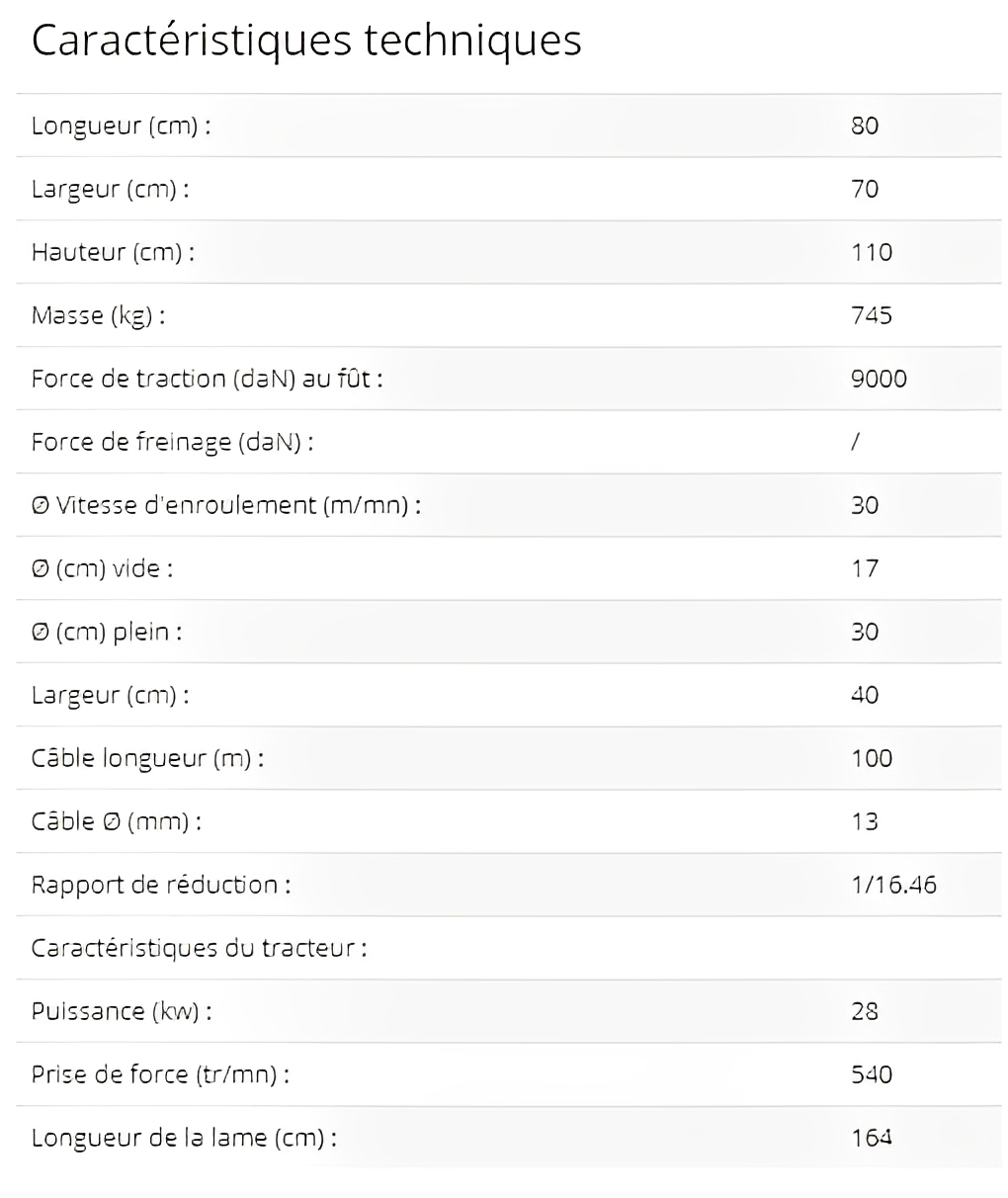Screen dimensions: 1008x1198
Task: Click the "Force de freinage (daN)" label
Action: (x=172, y=443)
